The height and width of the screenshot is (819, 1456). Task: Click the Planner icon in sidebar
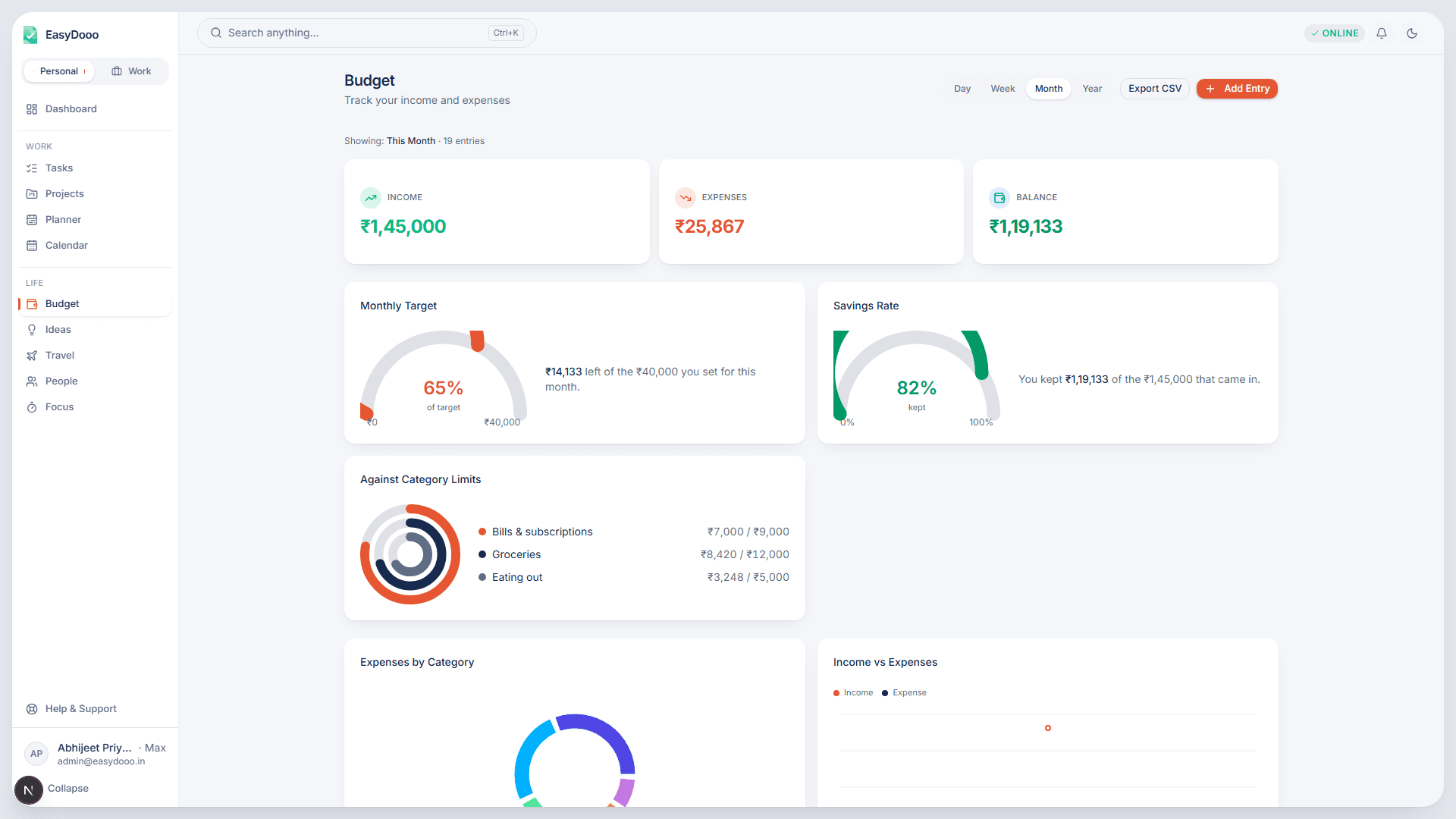32,220
